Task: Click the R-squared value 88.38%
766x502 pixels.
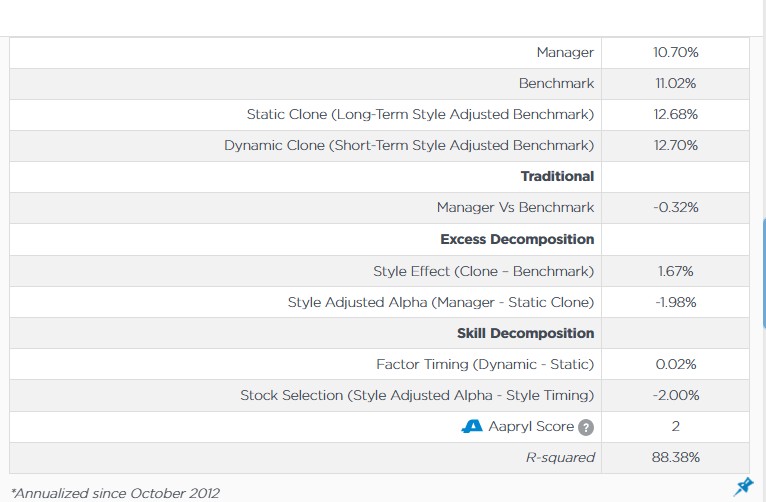Action: (x=676, y=458)
